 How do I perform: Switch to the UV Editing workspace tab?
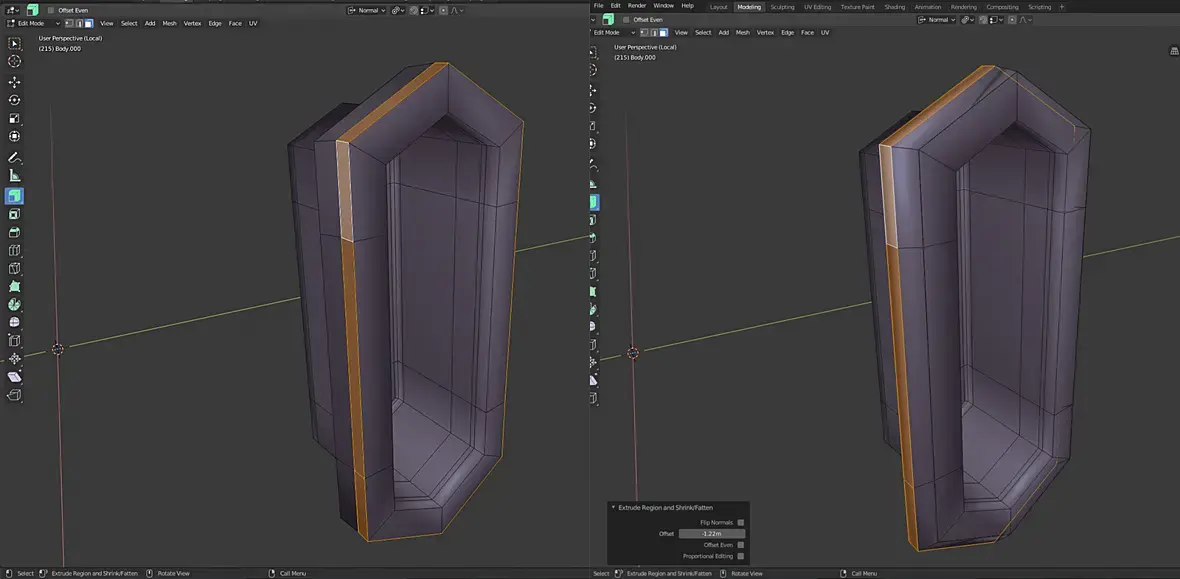pos(817,7)
